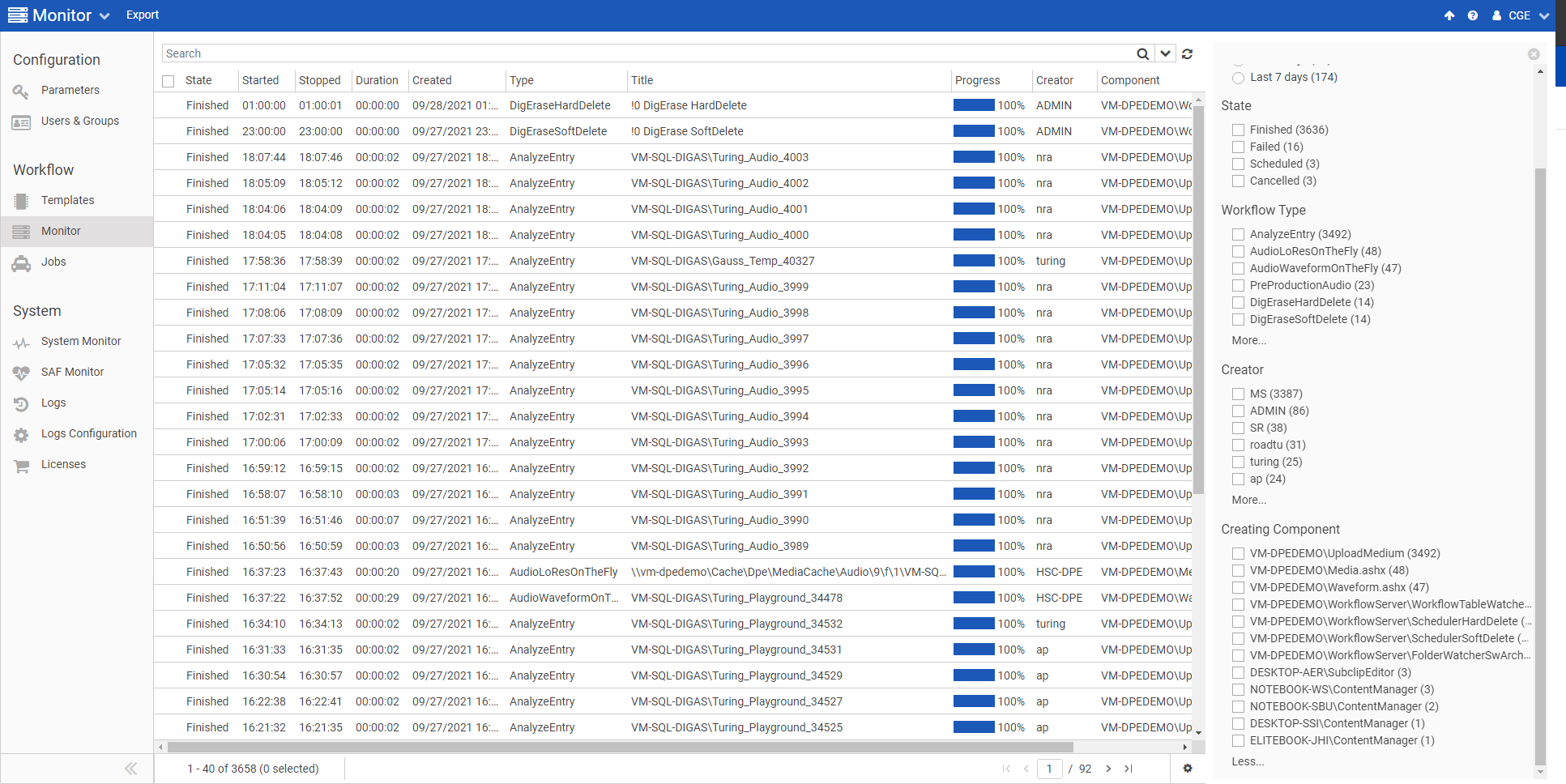
Task: Select the Last 7 days radio option
Action: click(1238, 78)
